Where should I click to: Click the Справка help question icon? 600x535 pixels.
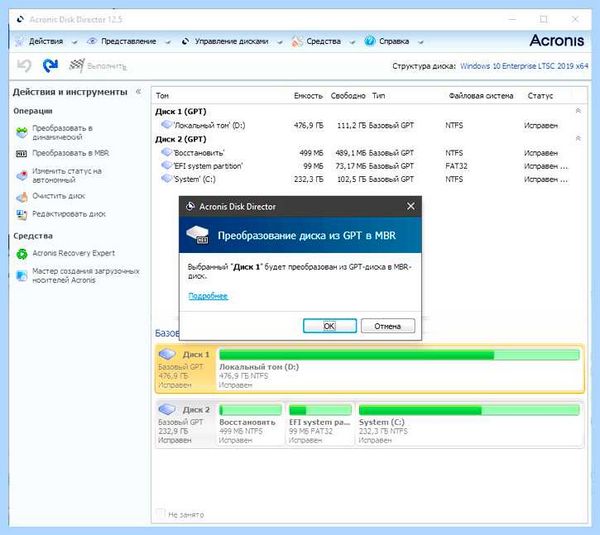[370, 41]
